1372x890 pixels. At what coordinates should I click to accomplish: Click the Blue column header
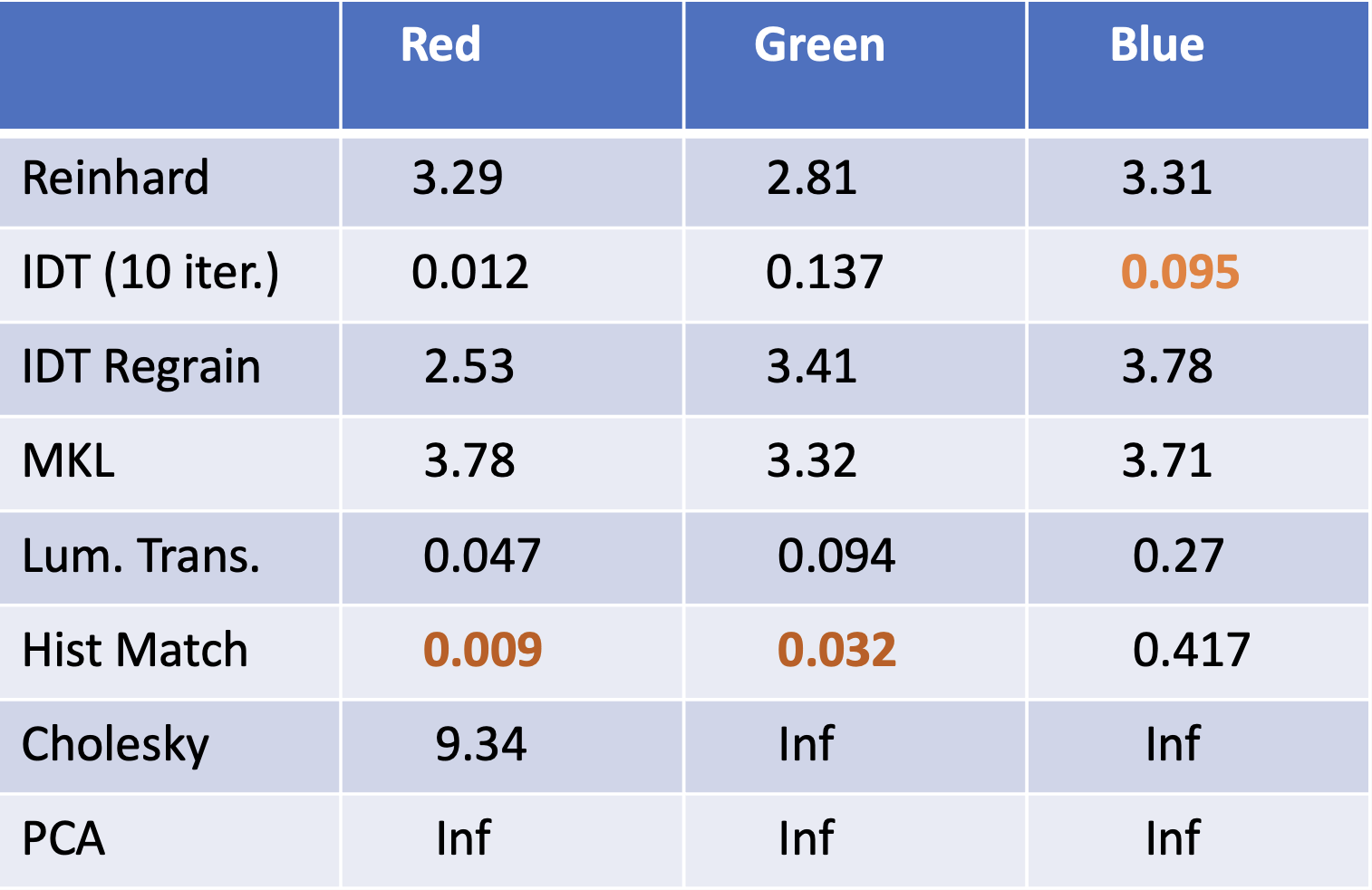[x=1157, y=45]
